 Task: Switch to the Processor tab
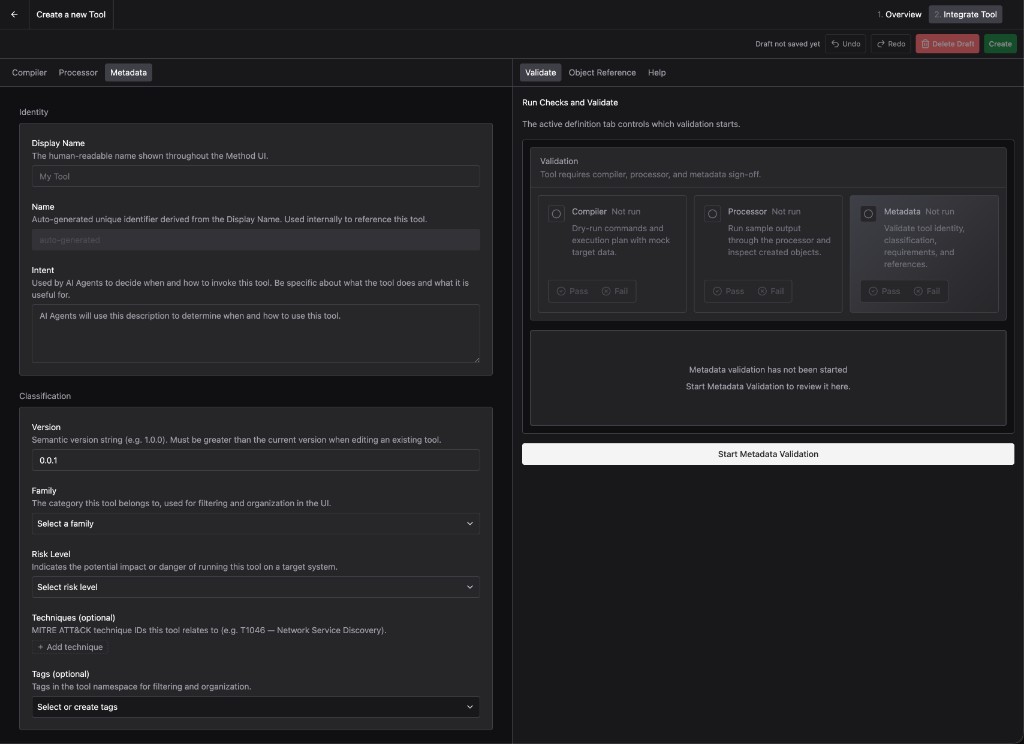(x=78, y=73)
